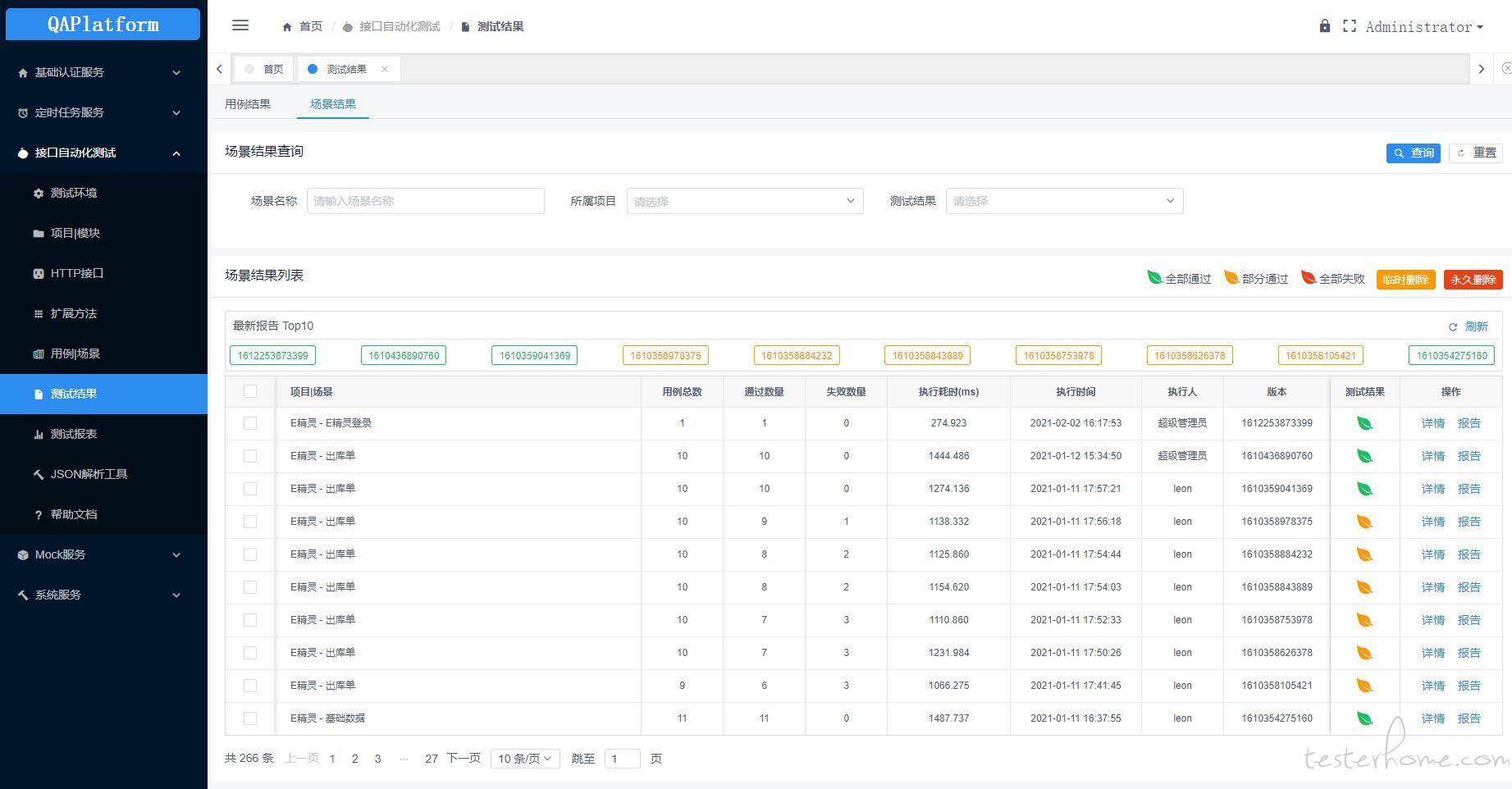The width and height of the screenshot is (1512, 789).
Task: Open 扩展方法 grid item in sidebar
Action: coord(103,313)
